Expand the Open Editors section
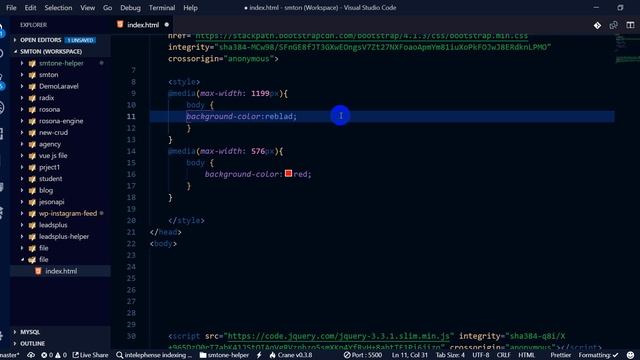This screenshot has width=640, height=360. (x=15, y=40)
